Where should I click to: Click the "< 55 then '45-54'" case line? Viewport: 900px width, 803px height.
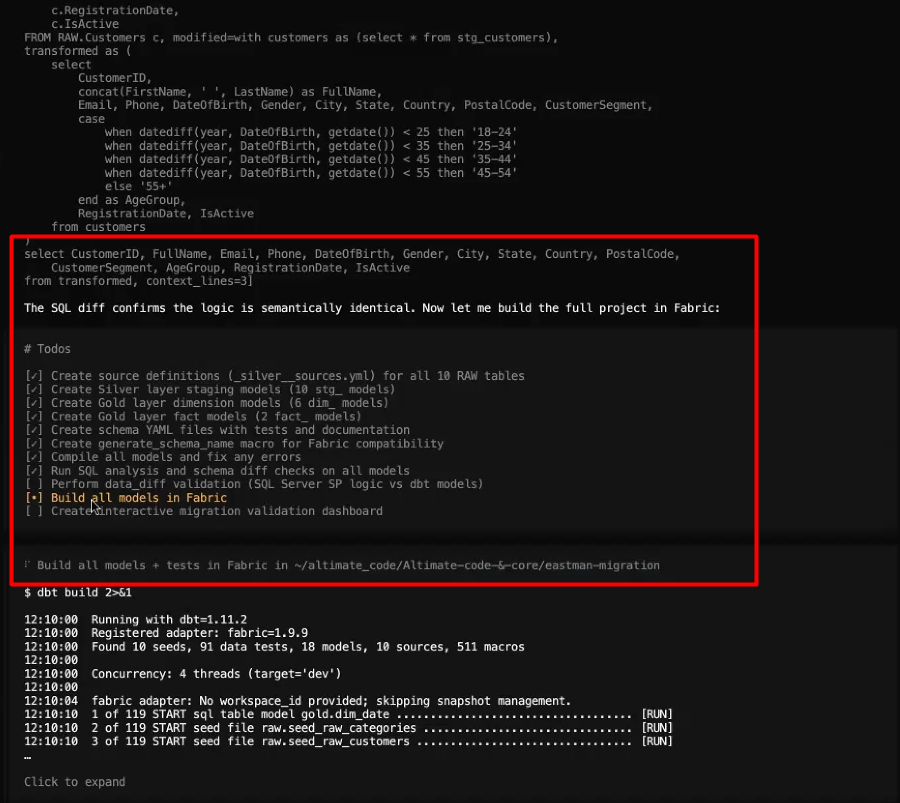(x=311, y=173)
